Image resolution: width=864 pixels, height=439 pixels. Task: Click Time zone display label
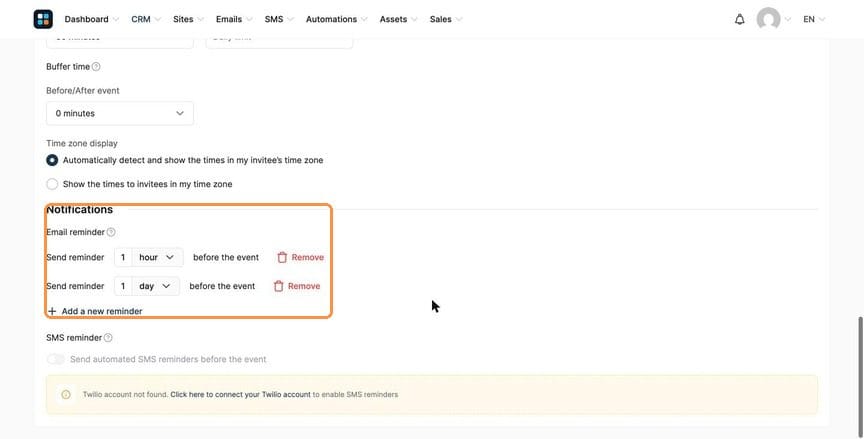pos(82,143)
